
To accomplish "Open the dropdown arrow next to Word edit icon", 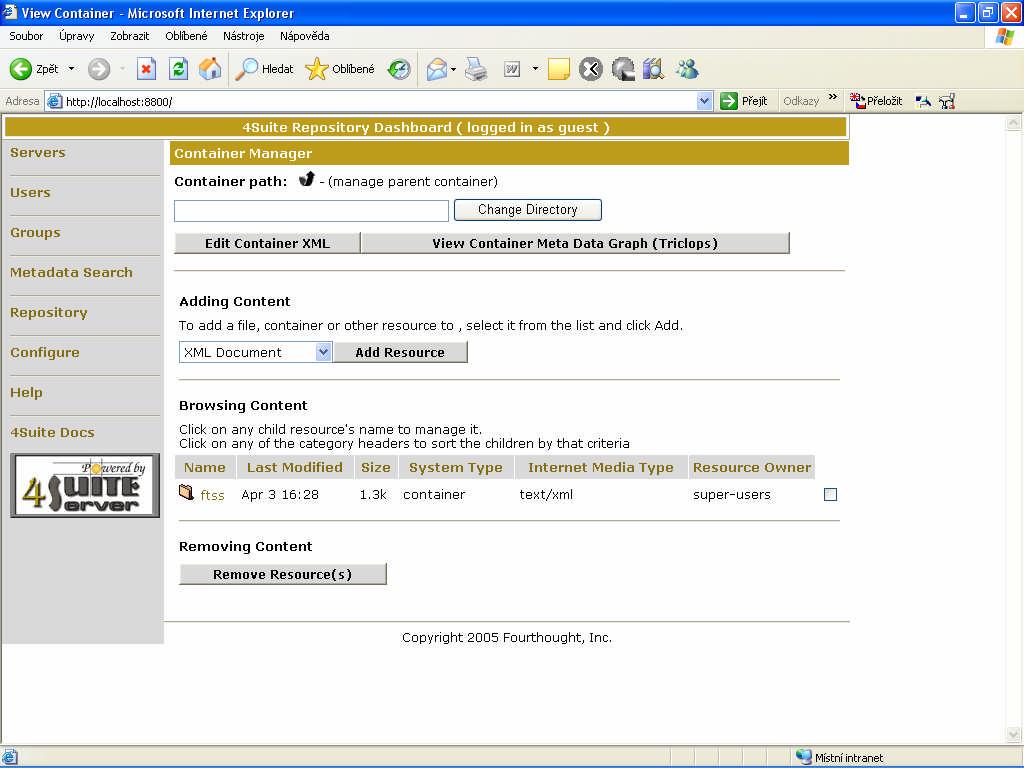I will [536, 69].
